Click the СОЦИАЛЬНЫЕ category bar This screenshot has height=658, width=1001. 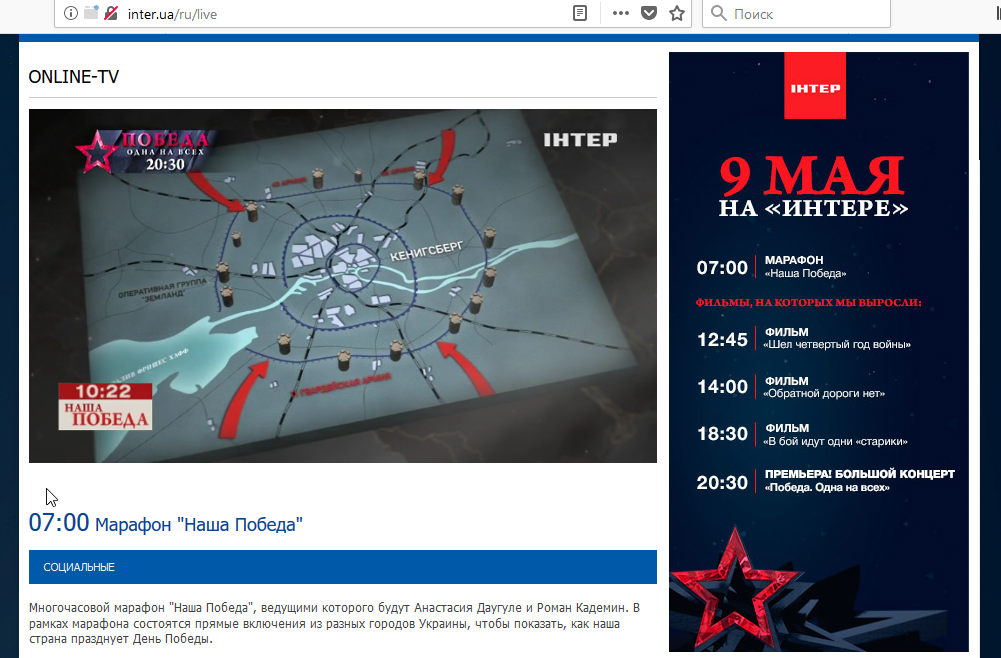tap(343, 567)
